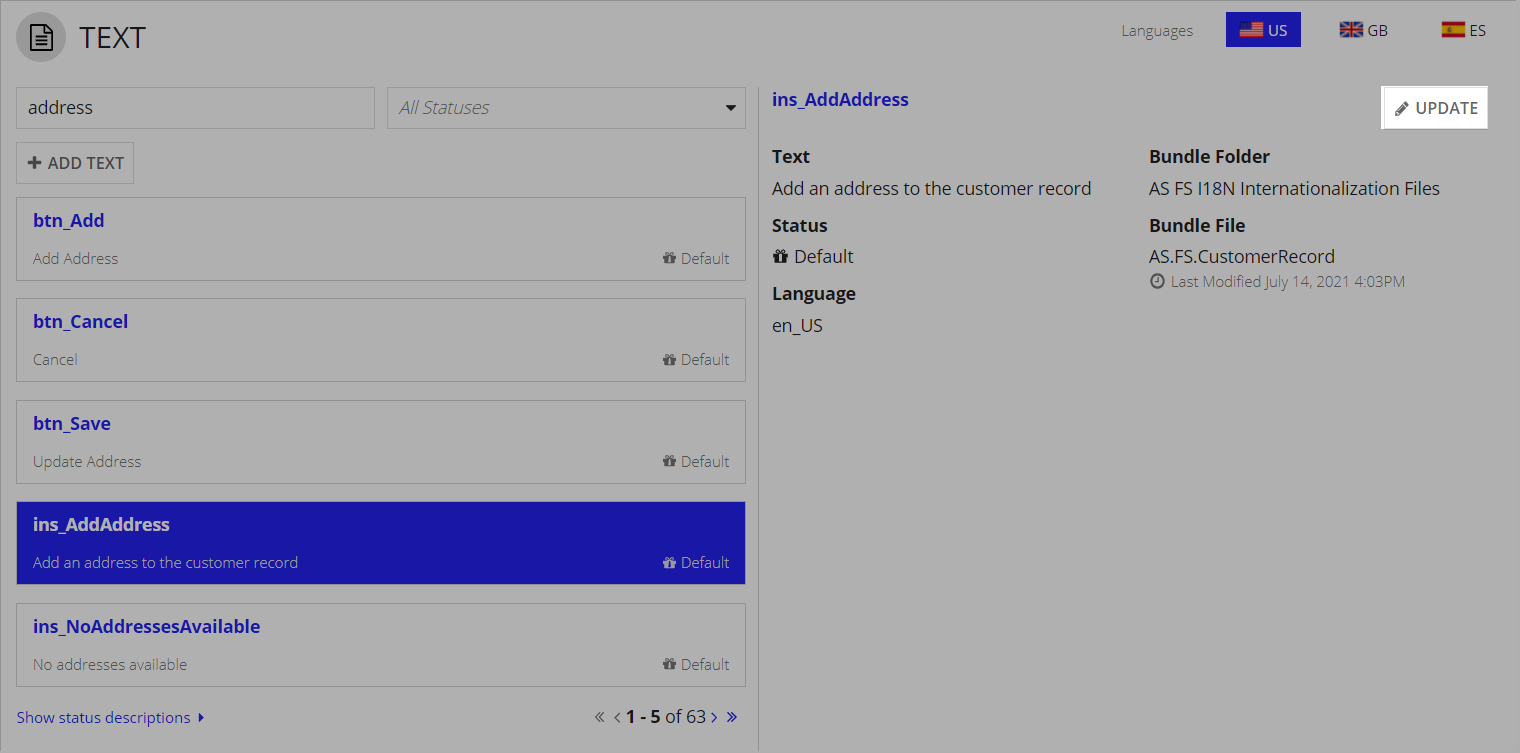Click Default status on ins_AddAddress row
The height and width of the screenshot is (753, 1520).
pyautogui.click(x=696, y=562)
